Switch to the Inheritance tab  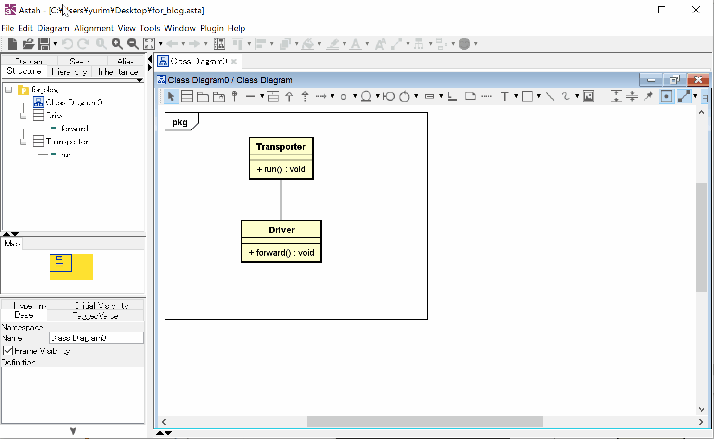tap(118, 72)
